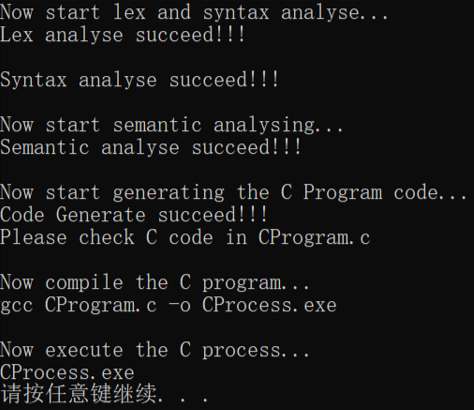Image resolution: width=474 pixels, height=410 pixels.
Task: Click the 'Code Generate succeed!!!' message
Action: click(133, 215)
